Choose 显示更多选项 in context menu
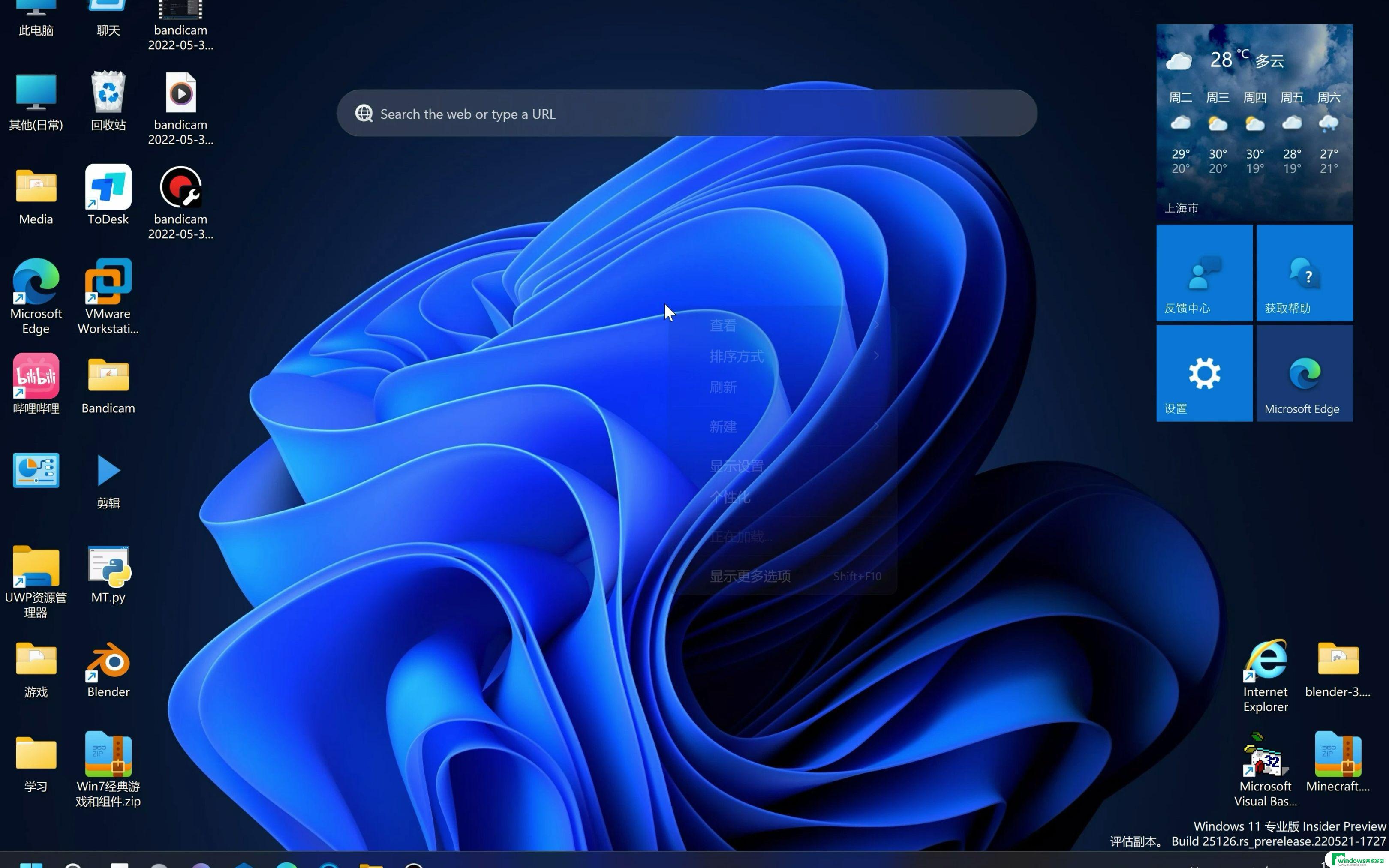The height and width of the screenshot is (868, 1389). (782, 576)
